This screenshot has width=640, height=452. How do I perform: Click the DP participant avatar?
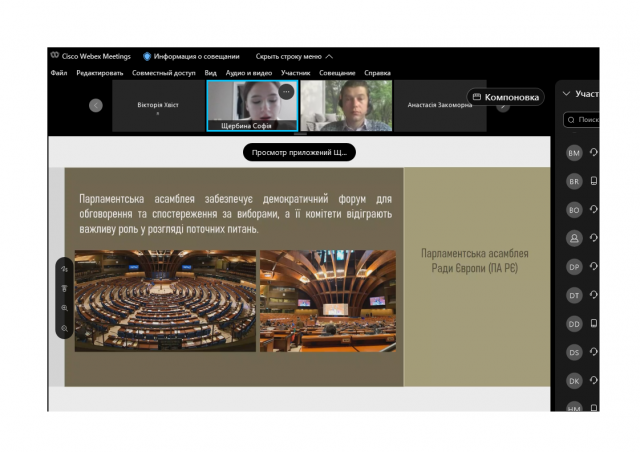coord(574,267)
